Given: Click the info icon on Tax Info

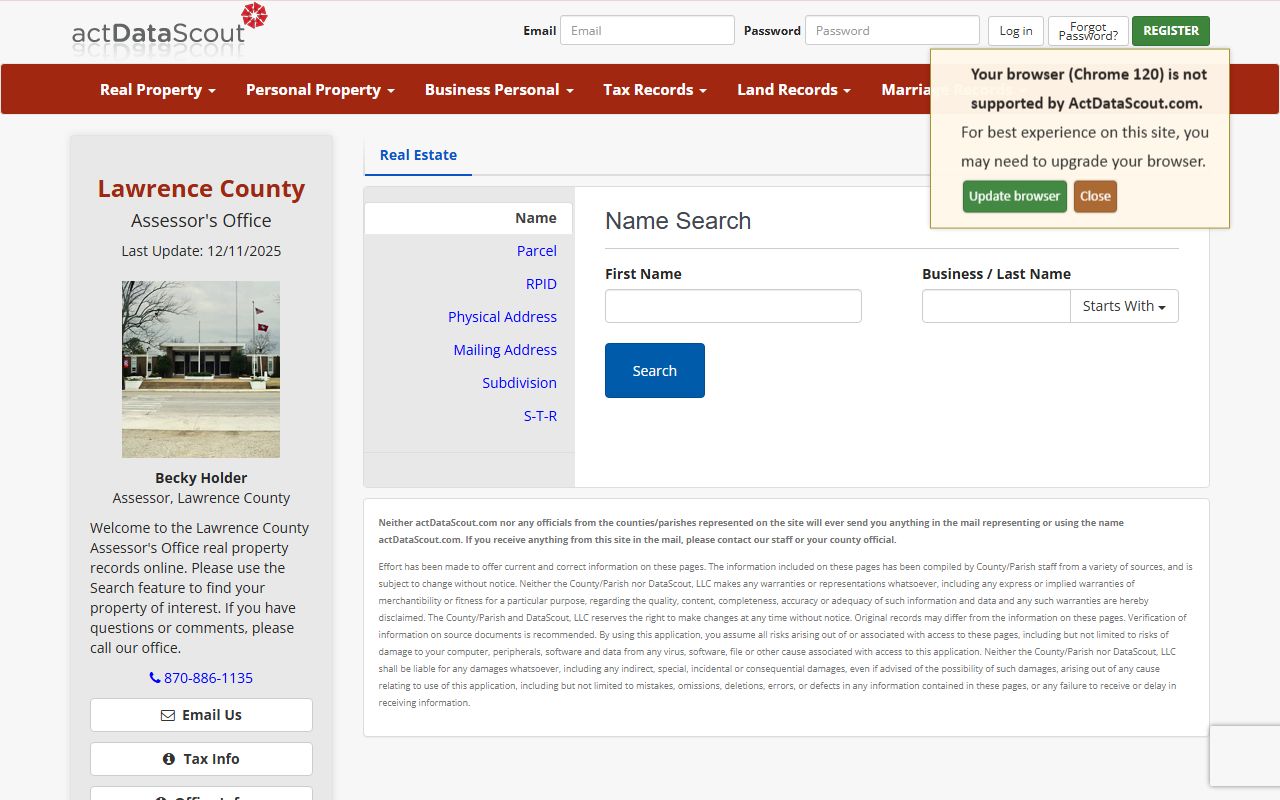Looking at the screenshot, I should pos(169,759).
